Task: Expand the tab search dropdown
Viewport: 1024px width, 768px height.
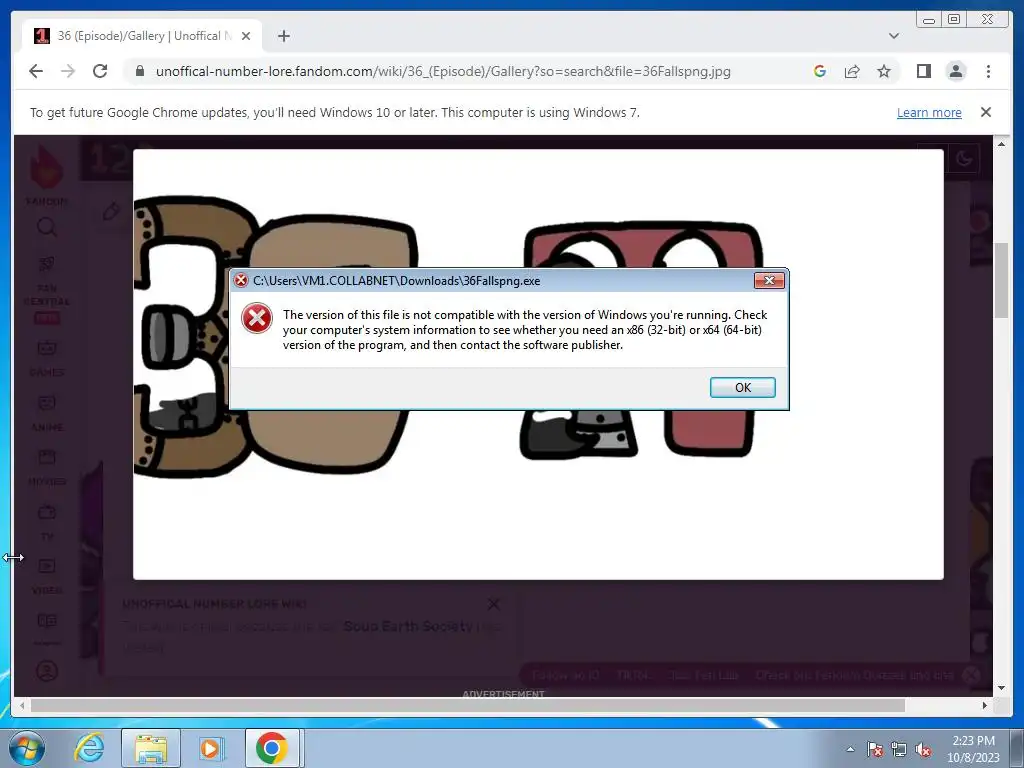Action: 894,36
